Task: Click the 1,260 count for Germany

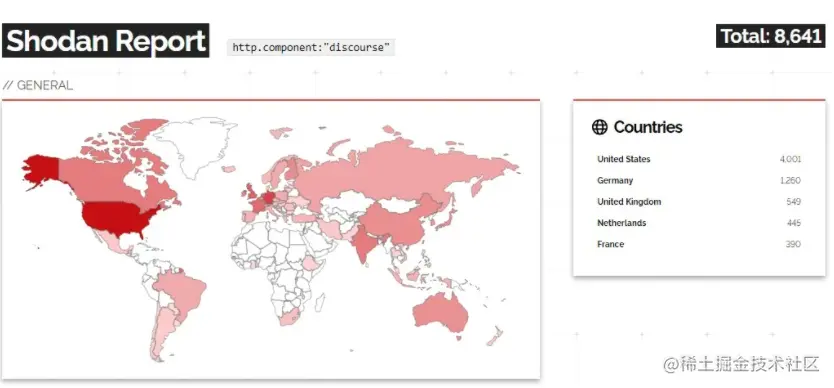Action: [790, 180]
